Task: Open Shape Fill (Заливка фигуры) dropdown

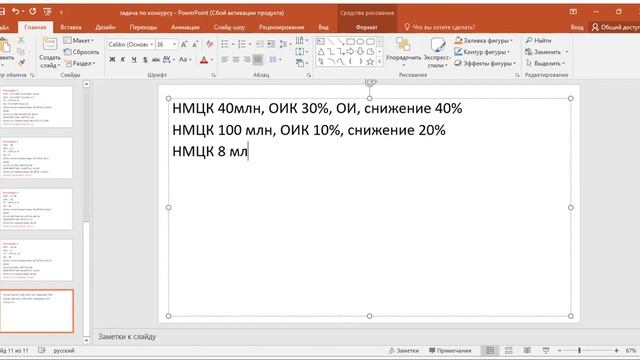Action: point(483,40)
